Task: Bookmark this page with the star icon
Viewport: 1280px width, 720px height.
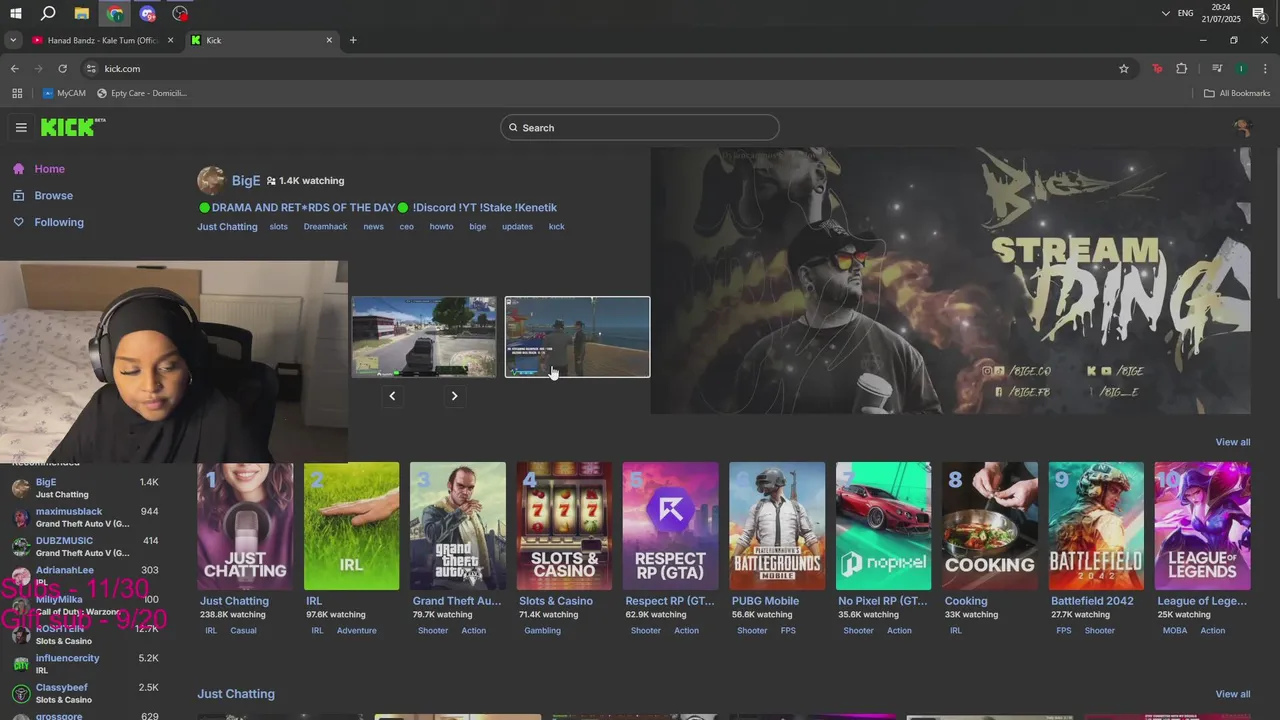Action: 1124,68
